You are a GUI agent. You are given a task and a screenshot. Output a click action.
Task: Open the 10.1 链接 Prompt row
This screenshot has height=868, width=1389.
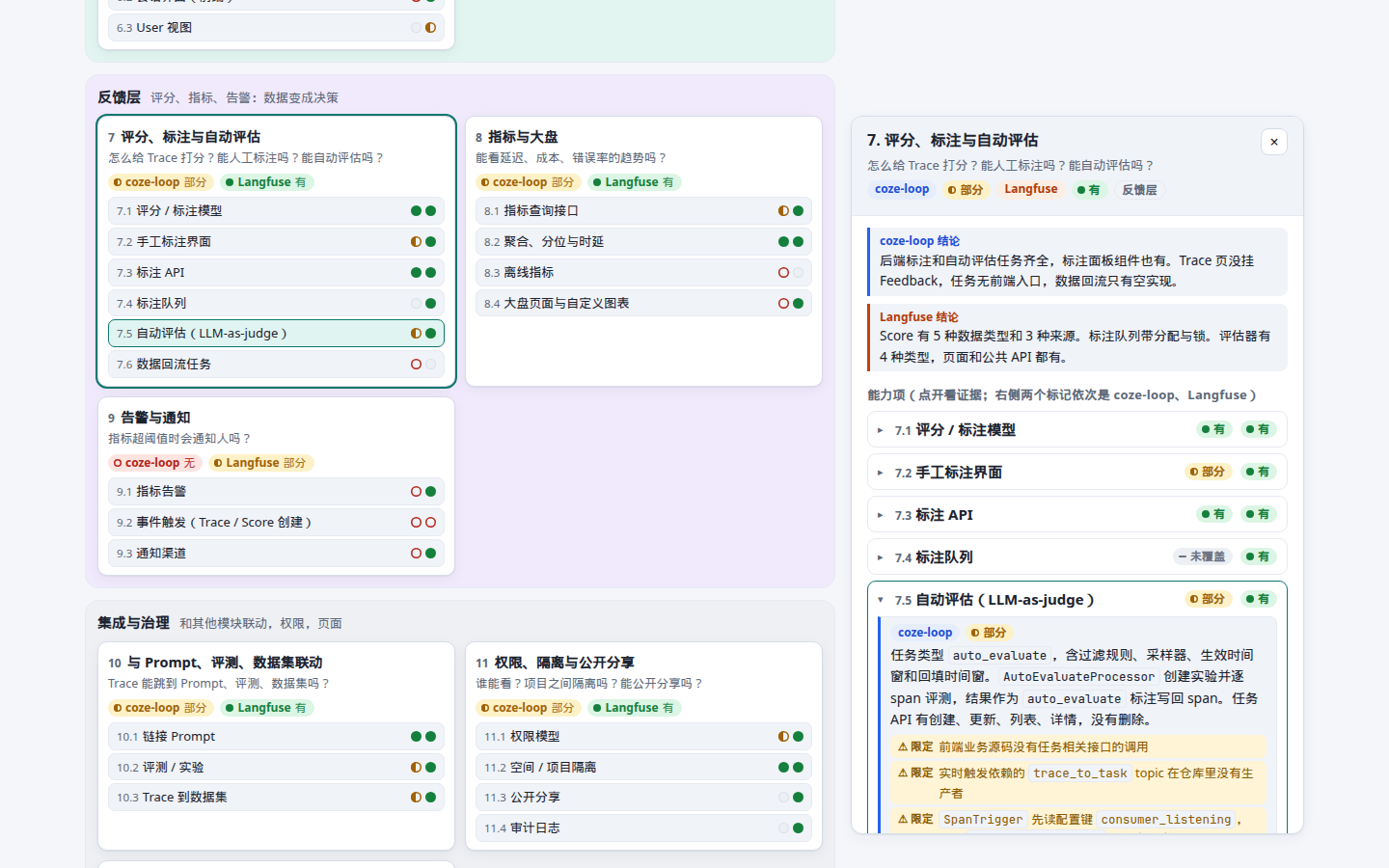click(276, 737)
